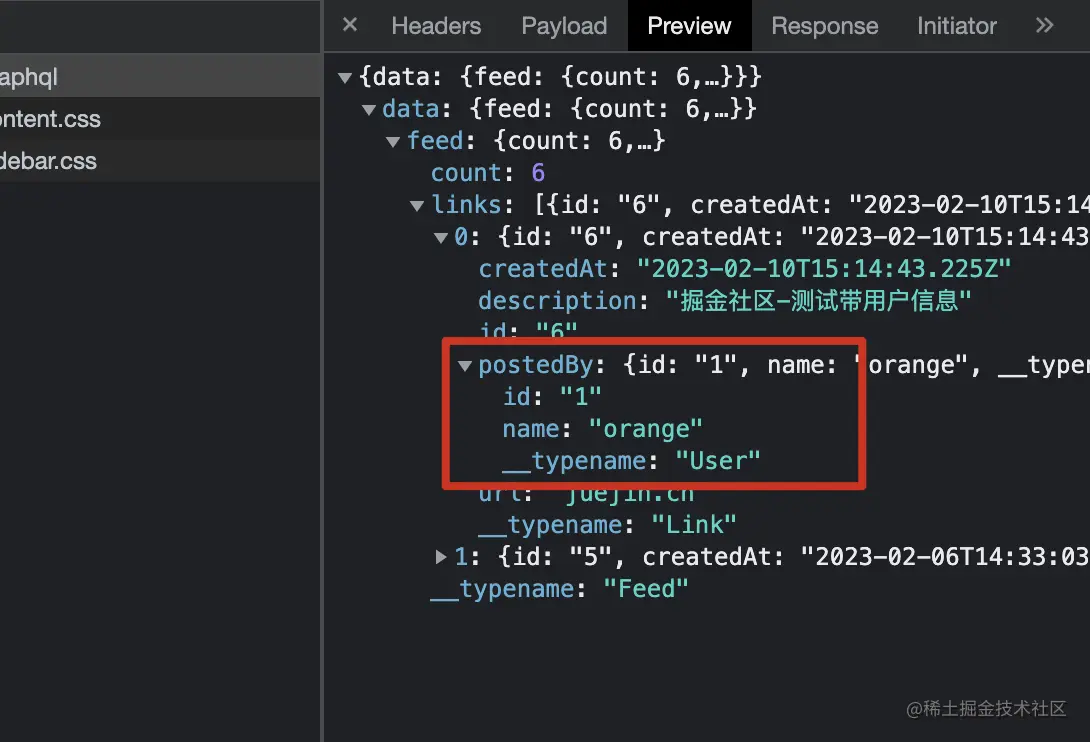Viewport: 1090px width, 742px height.
Task: Click the createdAt value "2023-02-10T15:14:43.225Z"
Action: click(824, 268)
